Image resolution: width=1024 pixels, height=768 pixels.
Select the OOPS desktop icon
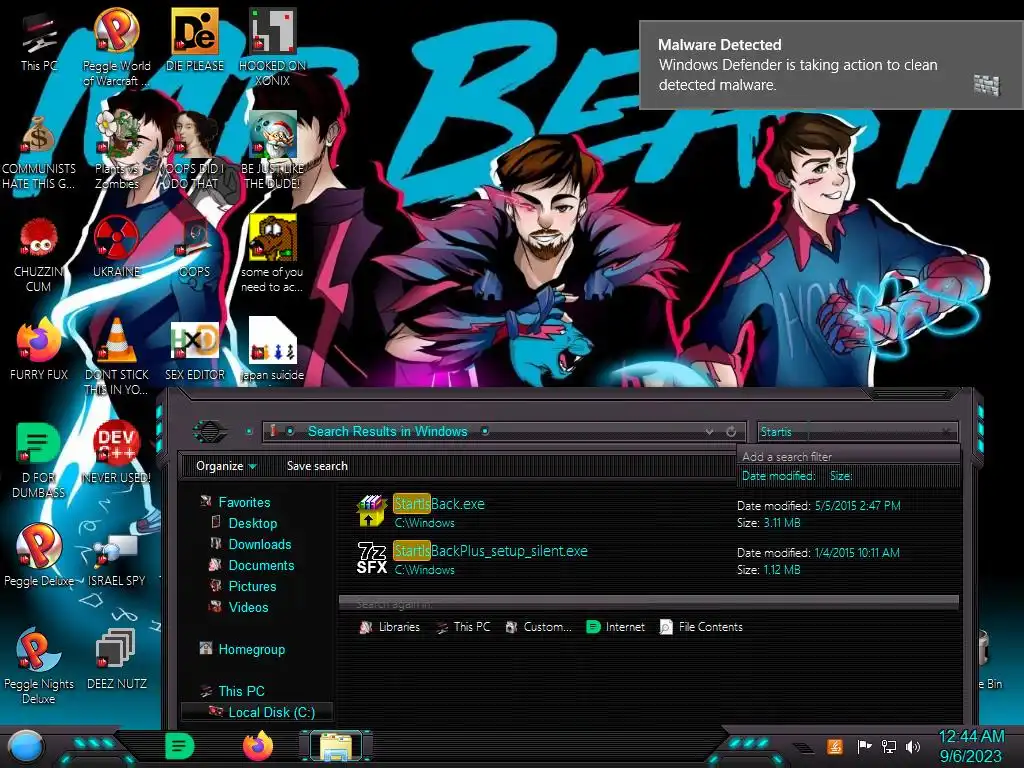194,247
